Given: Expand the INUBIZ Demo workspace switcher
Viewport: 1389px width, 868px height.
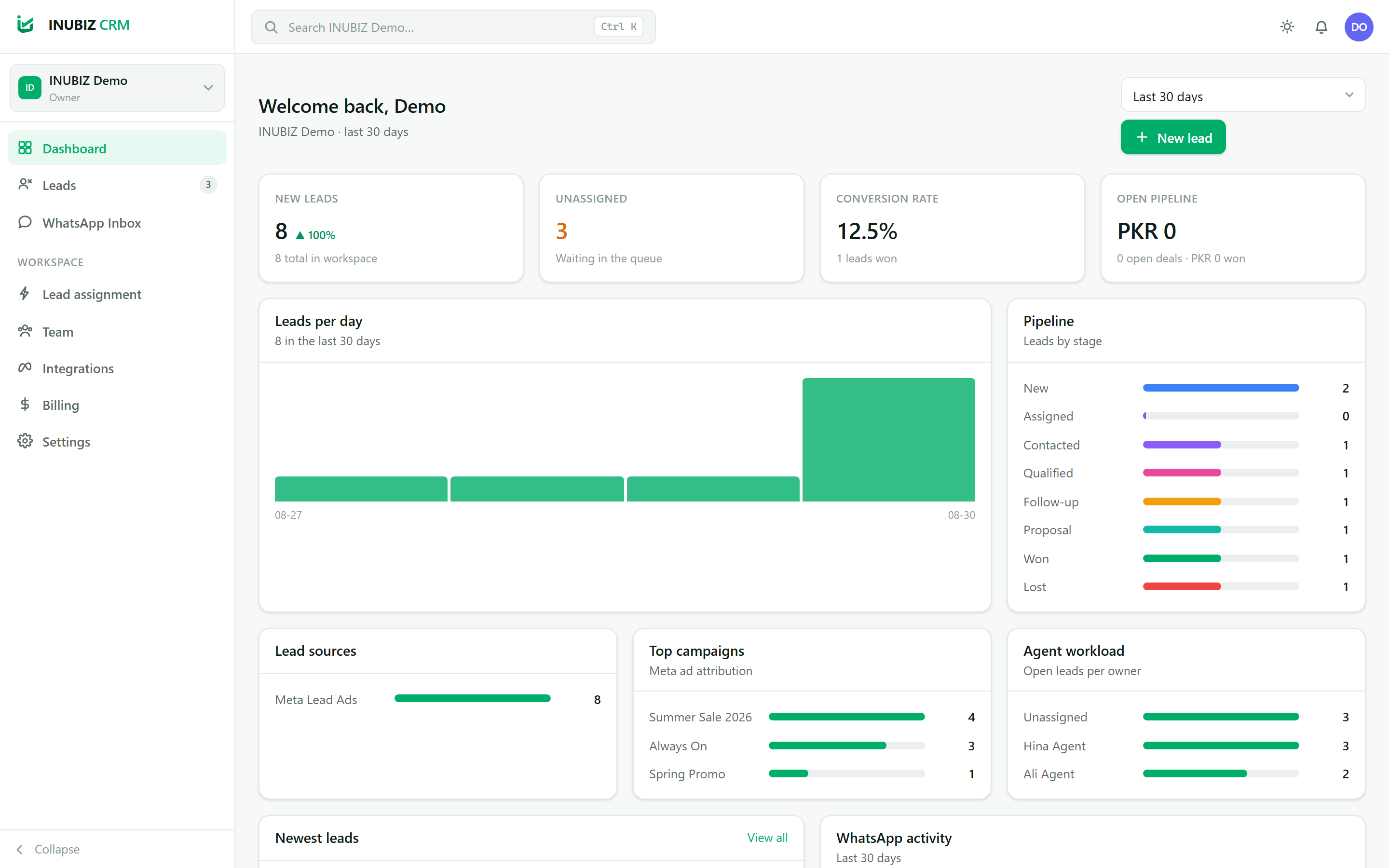Looking at the screenshot, I should coord(117,88).
